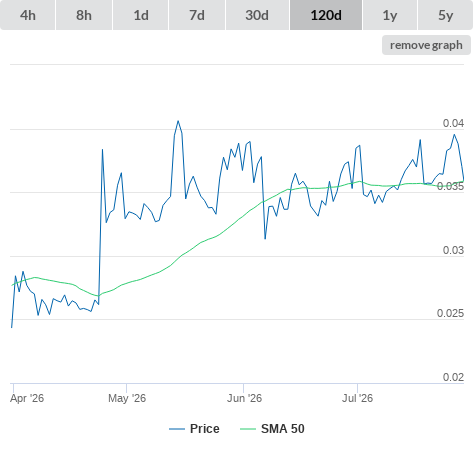Switch to the 8h time range
This screenshot has height=455, width=474.
click(x=84, y=15)
